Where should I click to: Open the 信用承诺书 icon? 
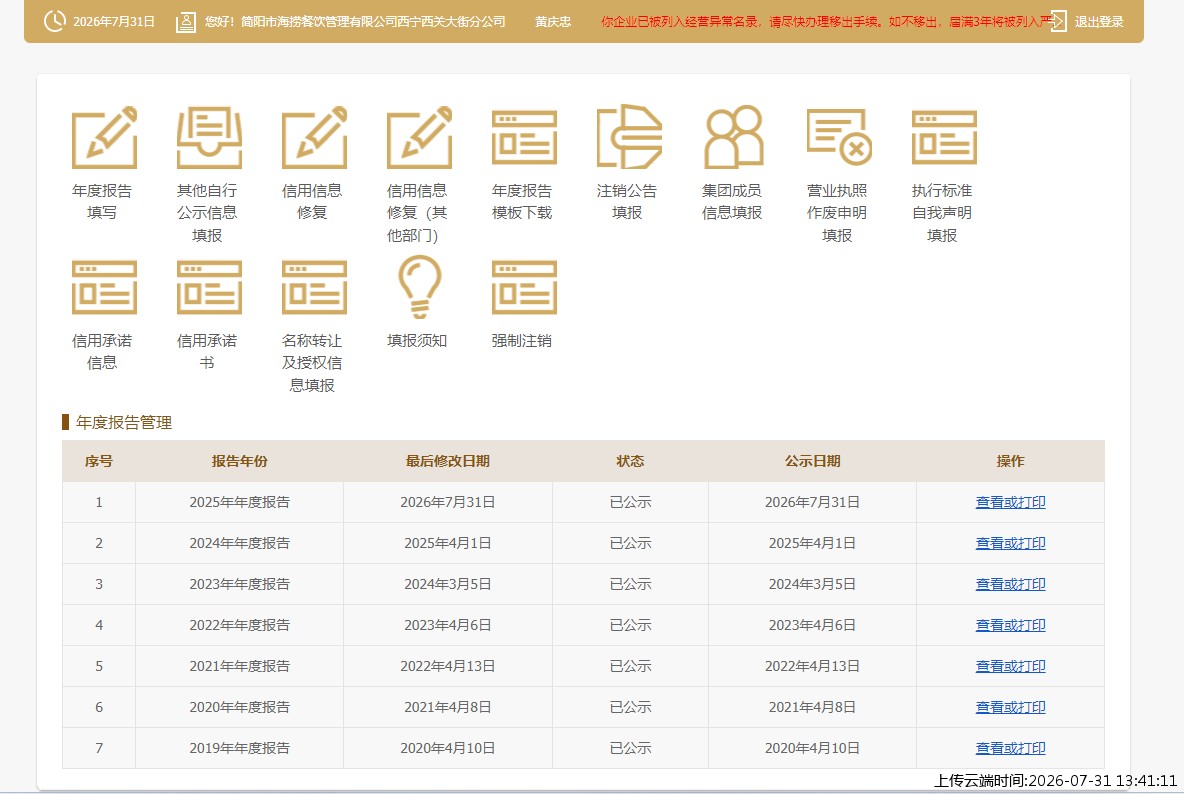209,287
